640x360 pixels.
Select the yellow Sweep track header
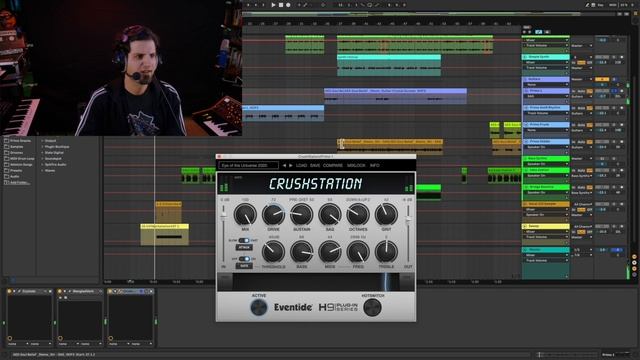tap(546, 226)
